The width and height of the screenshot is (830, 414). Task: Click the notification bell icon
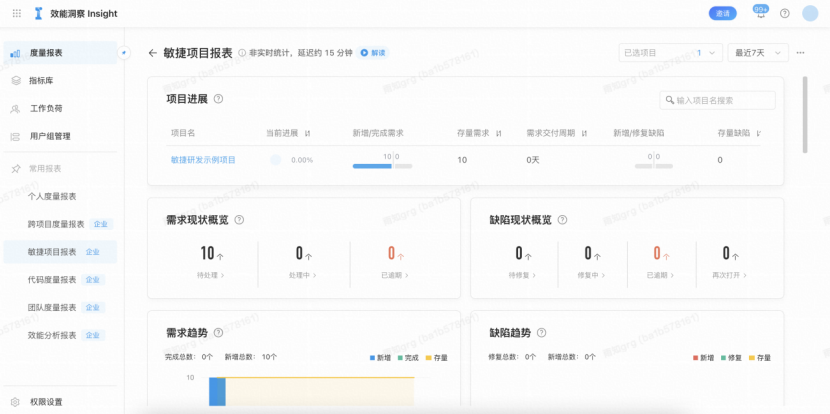pos(760,14)
